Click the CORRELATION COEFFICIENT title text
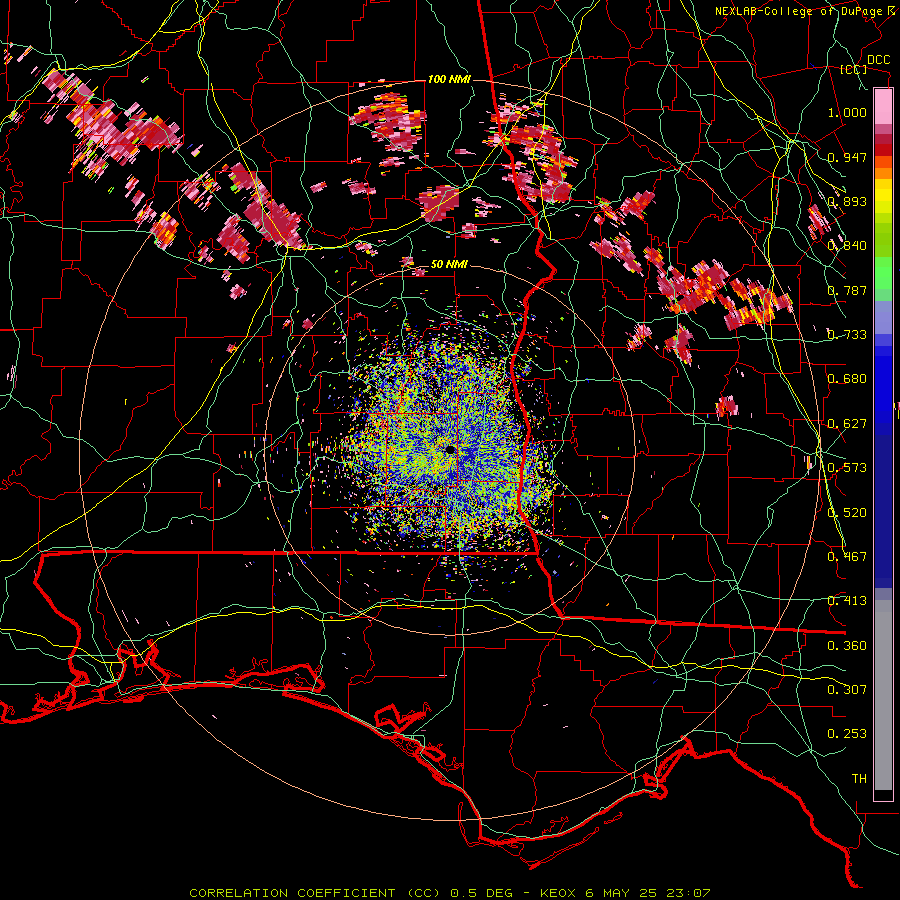 click(292, 893)
